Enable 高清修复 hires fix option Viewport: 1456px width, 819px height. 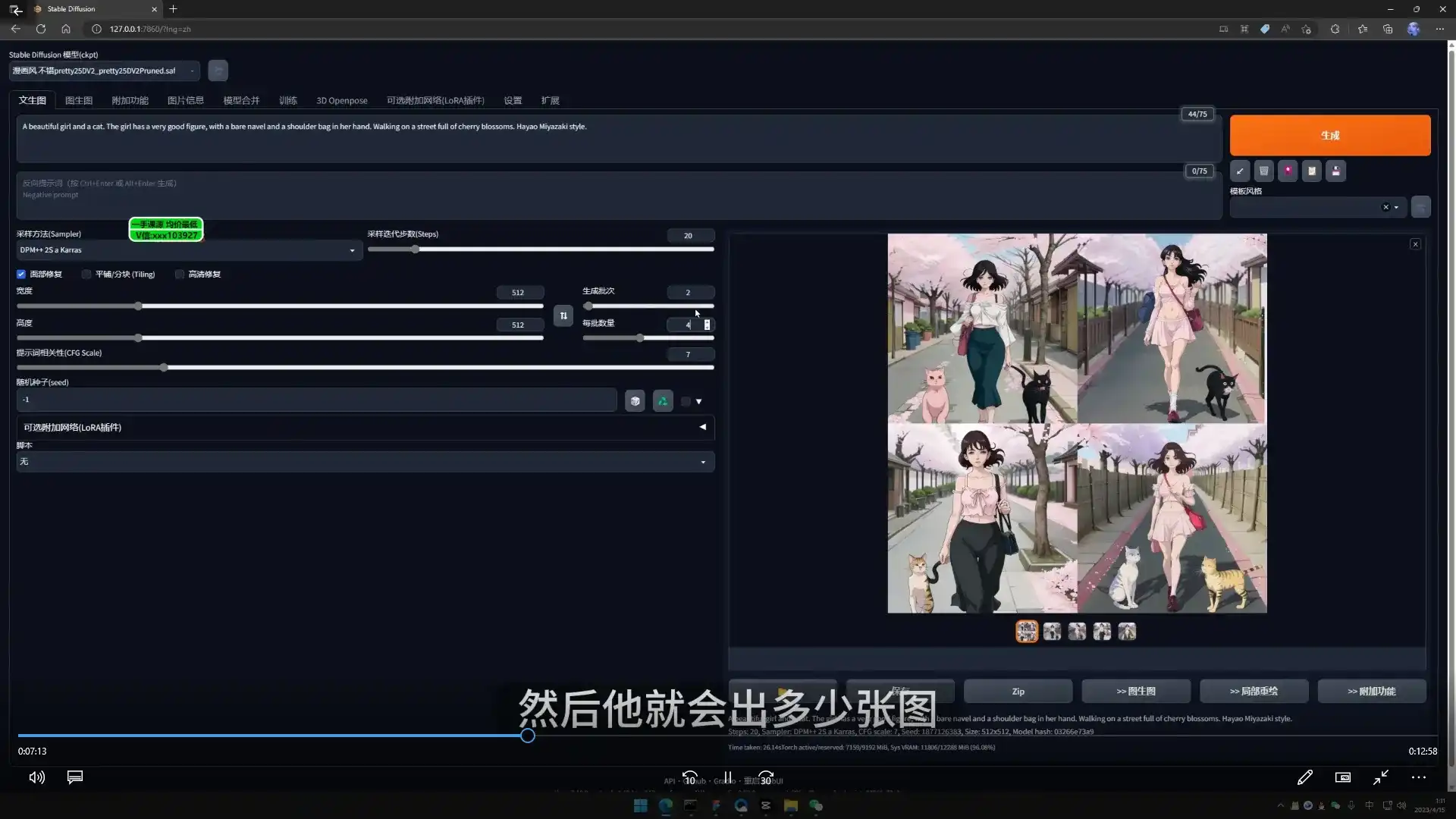pyautogui.click(x=179, y=274)
